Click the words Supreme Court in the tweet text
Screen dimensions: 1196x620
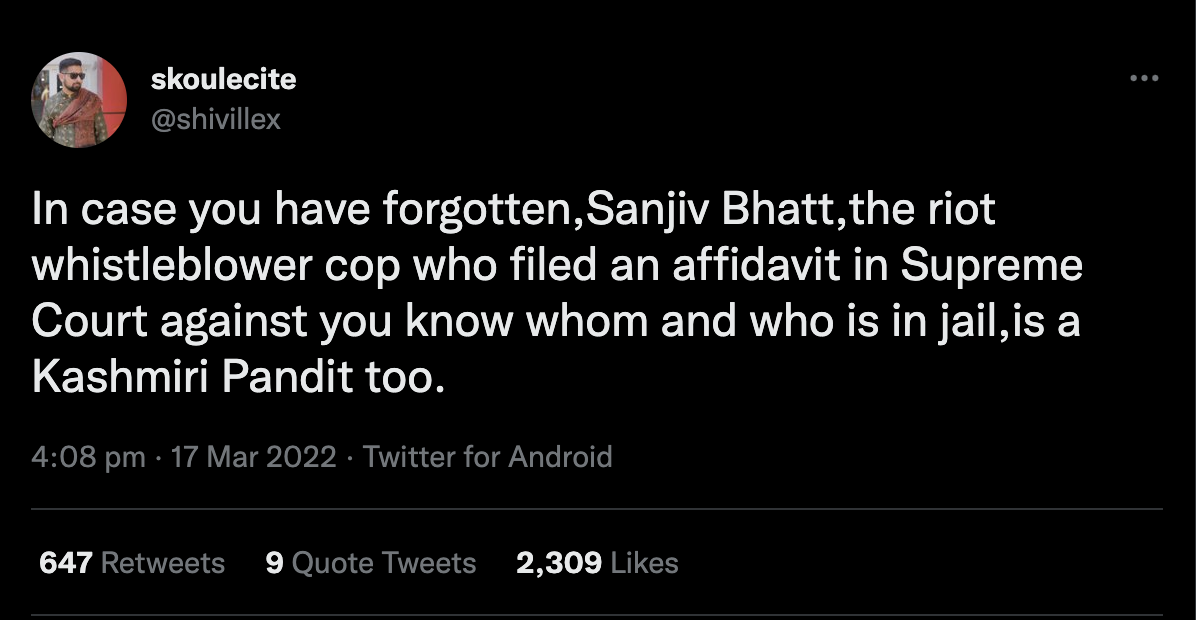pyautogui.click(x=992, y=267)
